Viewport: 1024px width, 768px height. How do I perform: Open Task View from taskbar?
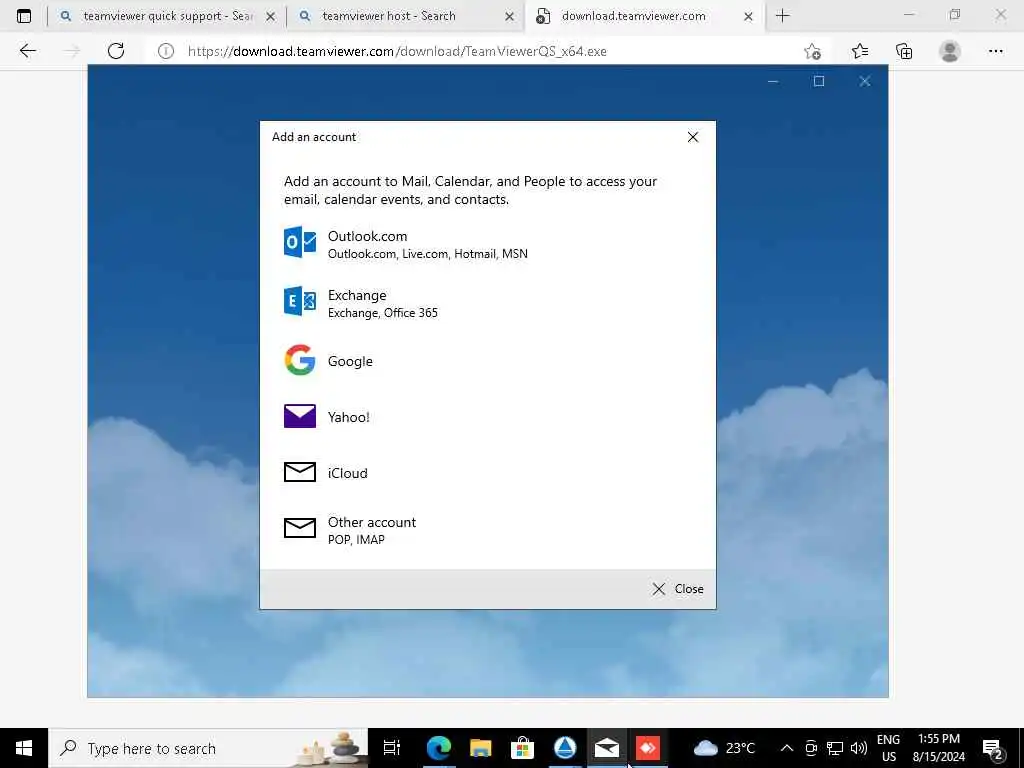[x=392, y=748]
